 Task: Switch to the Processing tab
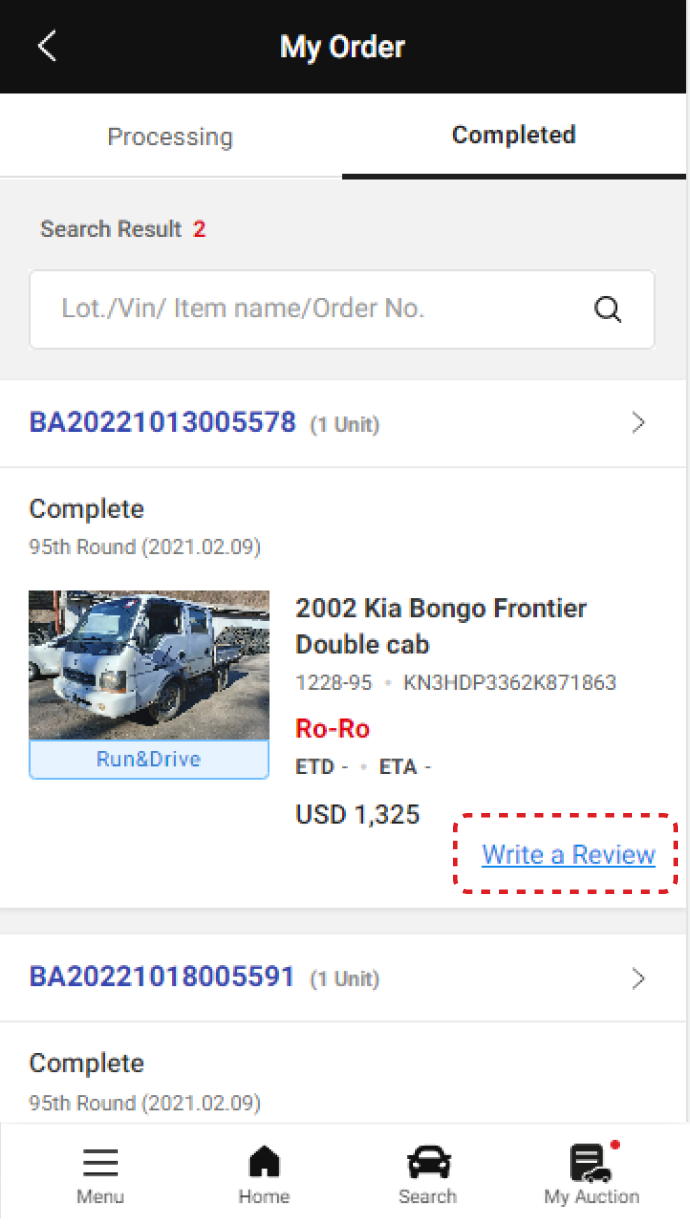[x=170, y=137]
